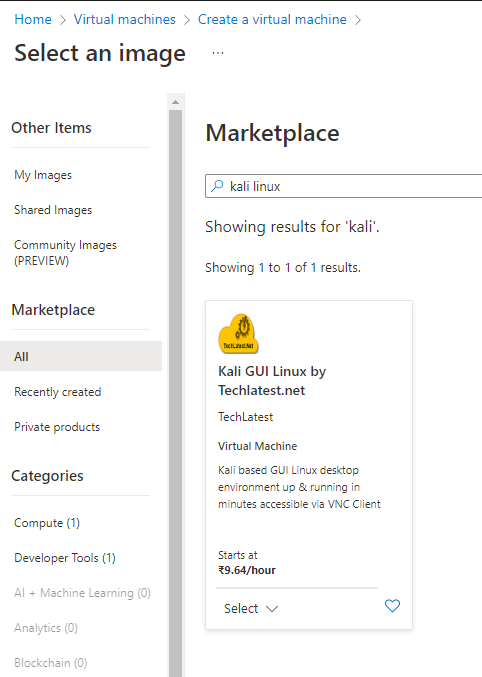This screenshot has height=677, width=482.
Task: Return to Create a virtual machine breadcrumb
Action: 272,19
